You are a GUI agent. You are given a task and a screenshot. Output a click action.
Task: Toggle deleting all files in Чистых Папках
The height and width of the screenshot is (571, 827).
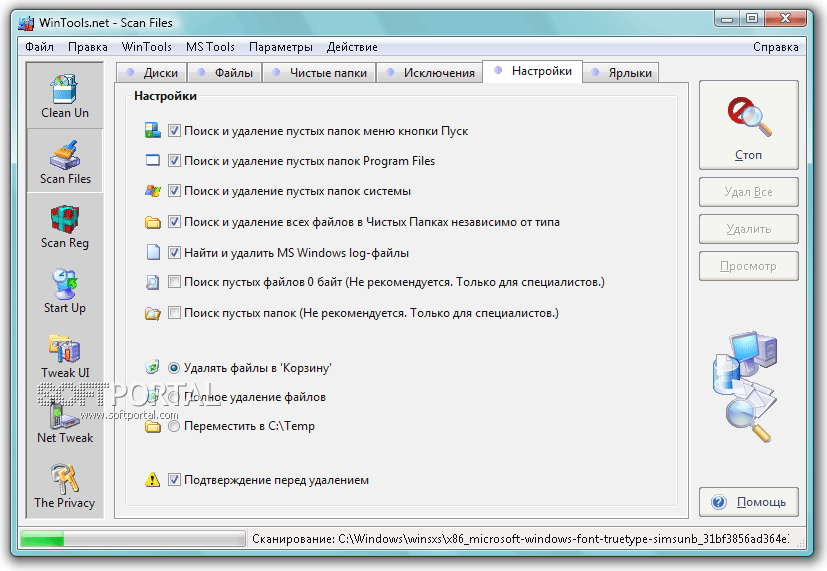174,221
